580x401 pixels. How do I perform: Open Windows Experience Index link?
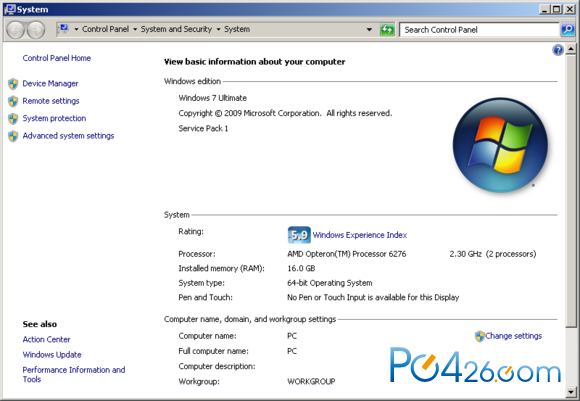(x=360, y=235)
